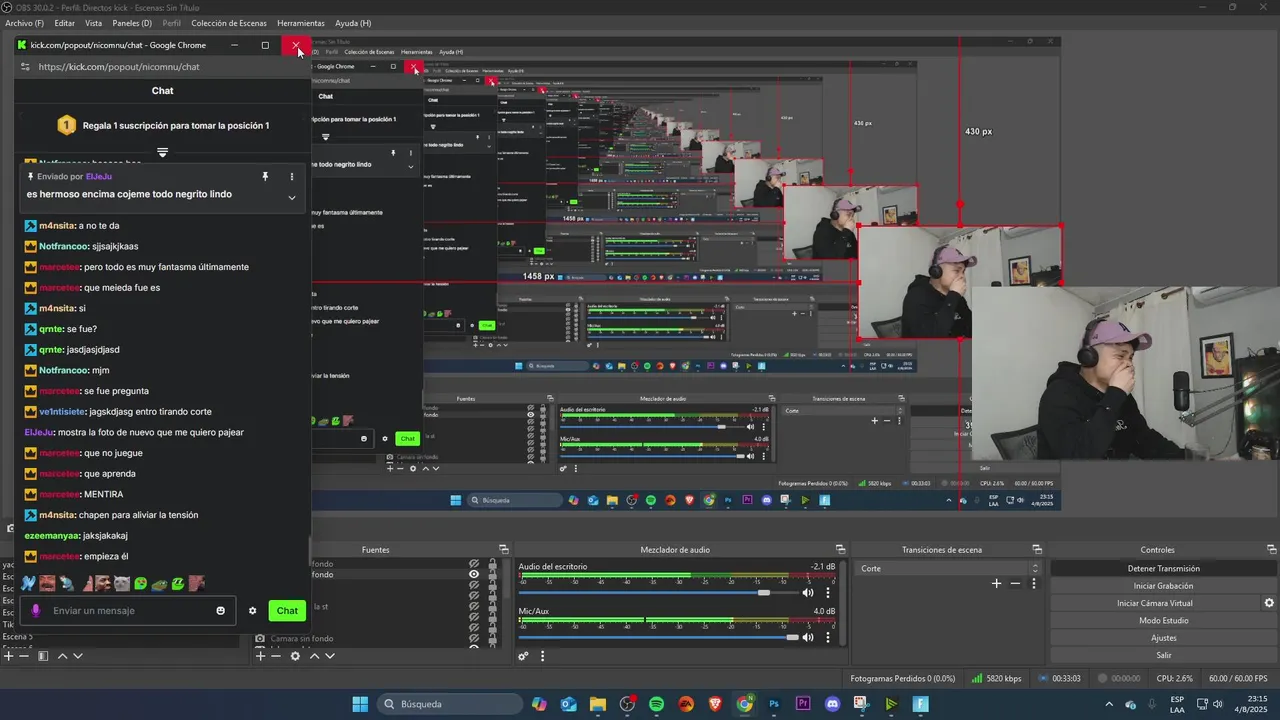The image size is (1280, 720).
Task: Open Archivo (F) menu
Action: (x=25, y=23)
